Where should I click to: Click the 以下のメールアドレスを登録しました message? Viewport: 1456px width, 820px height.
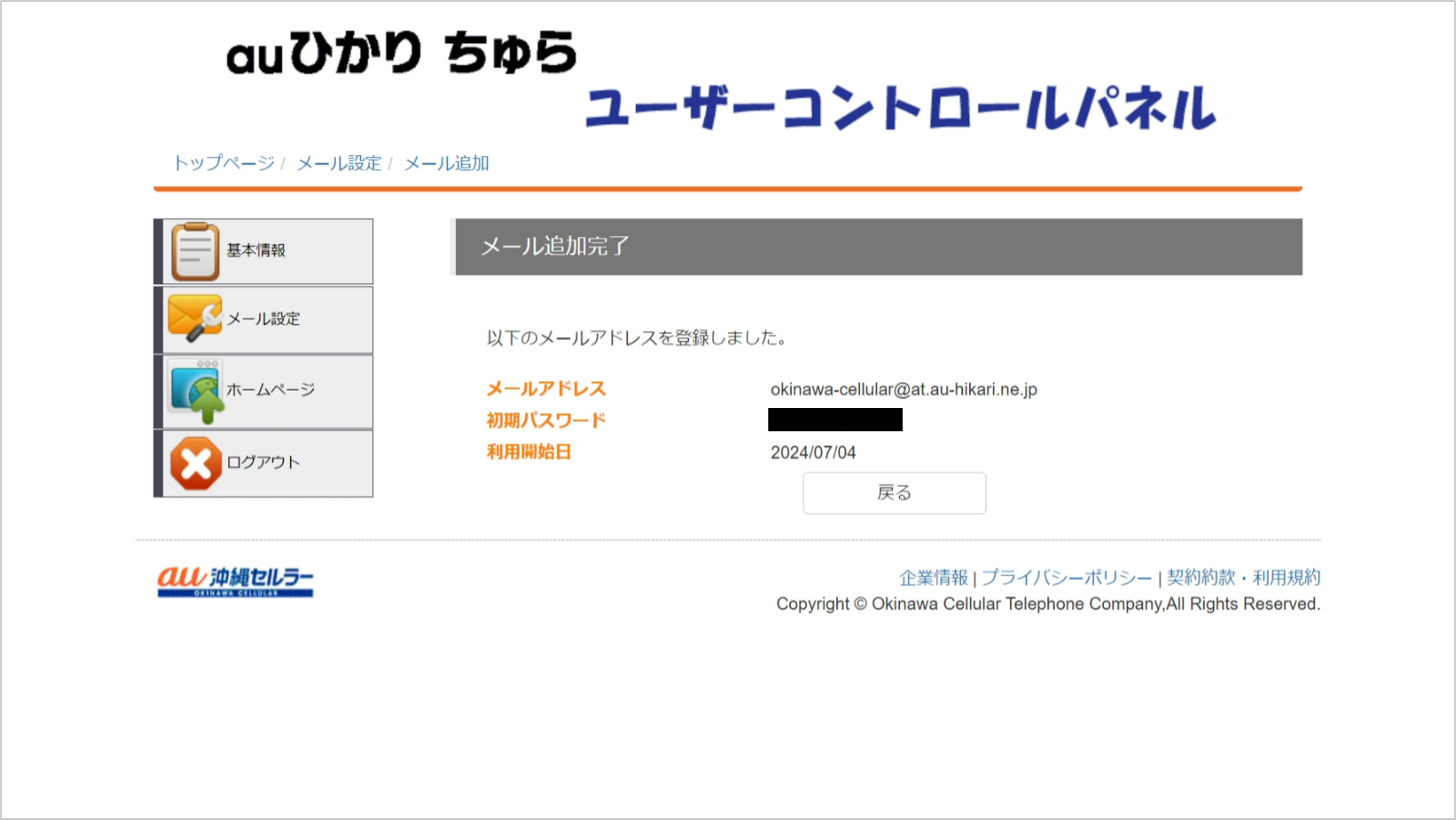tap(636, 338)
